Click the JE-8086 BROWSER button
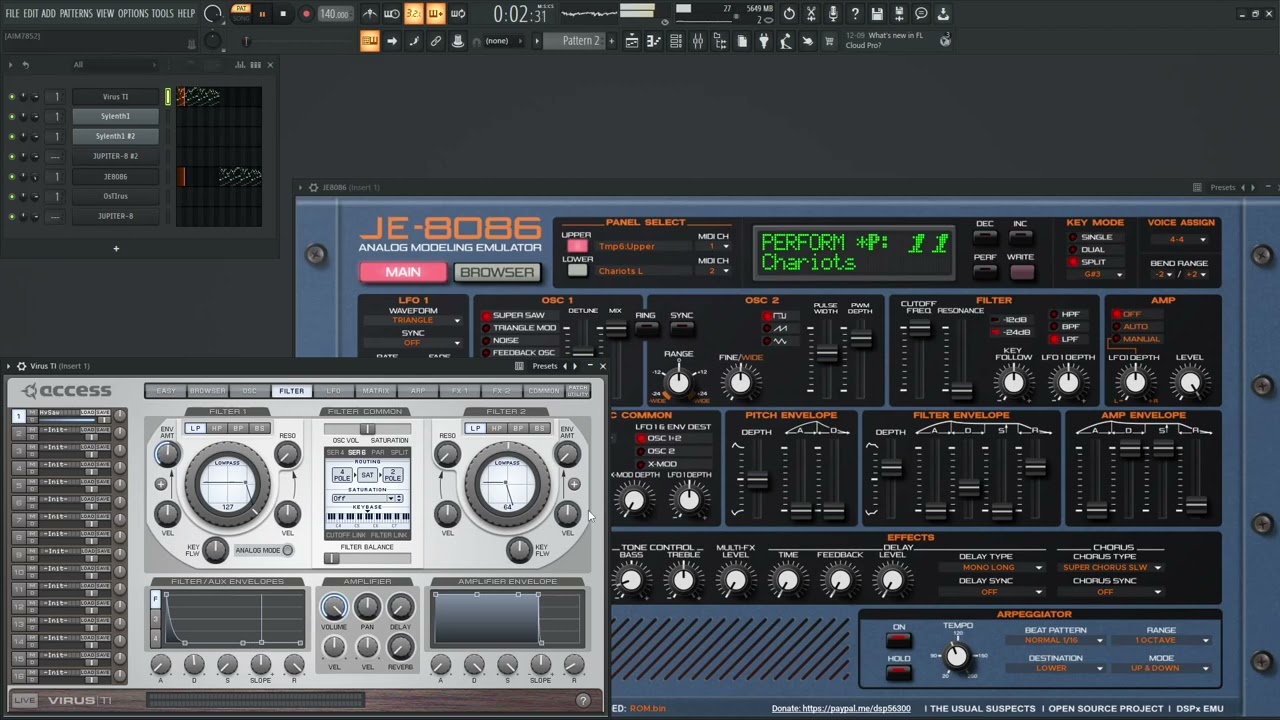This screenshot has height=720, width=1280. pos(497,273)
